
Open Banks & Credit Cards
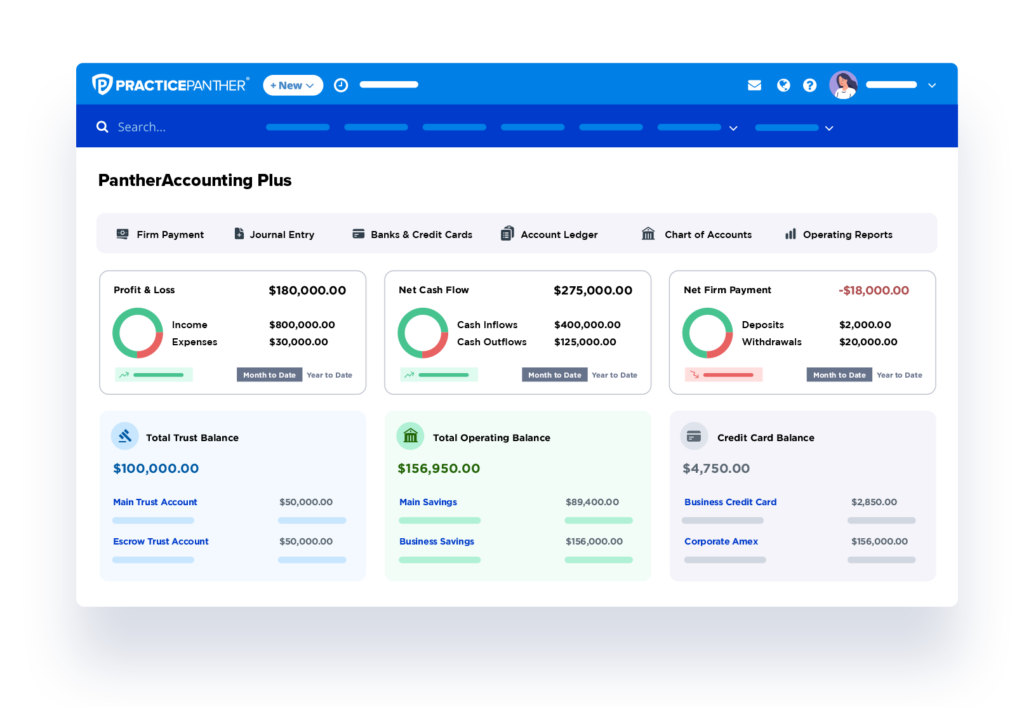coord(412,234)
